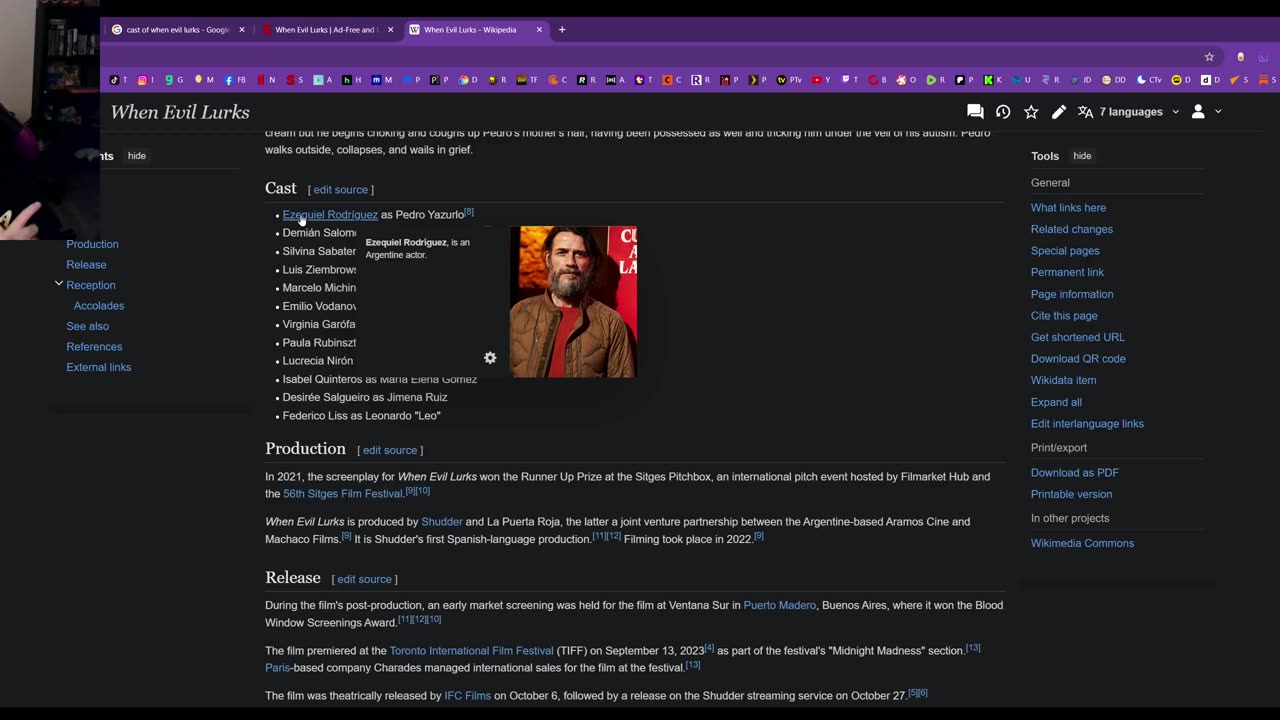The height and width of the screenshot is (720, 1280).
Task: Add page to watchlist with star
Action: pyautogui.click(x=1031, y=112)
